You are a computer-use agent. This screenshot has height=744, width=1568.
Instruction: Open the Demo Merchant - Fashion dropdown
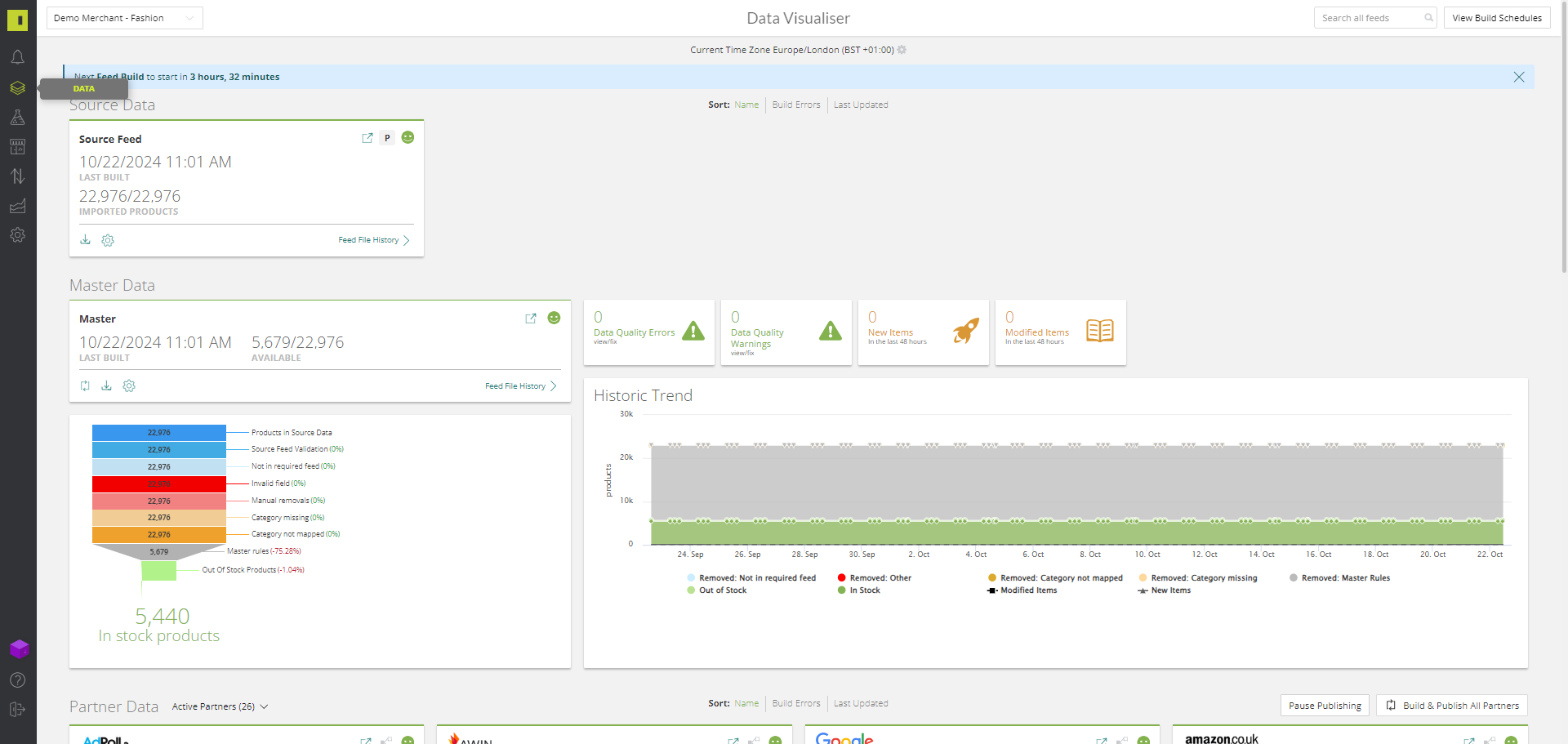(x=124, y=18)
